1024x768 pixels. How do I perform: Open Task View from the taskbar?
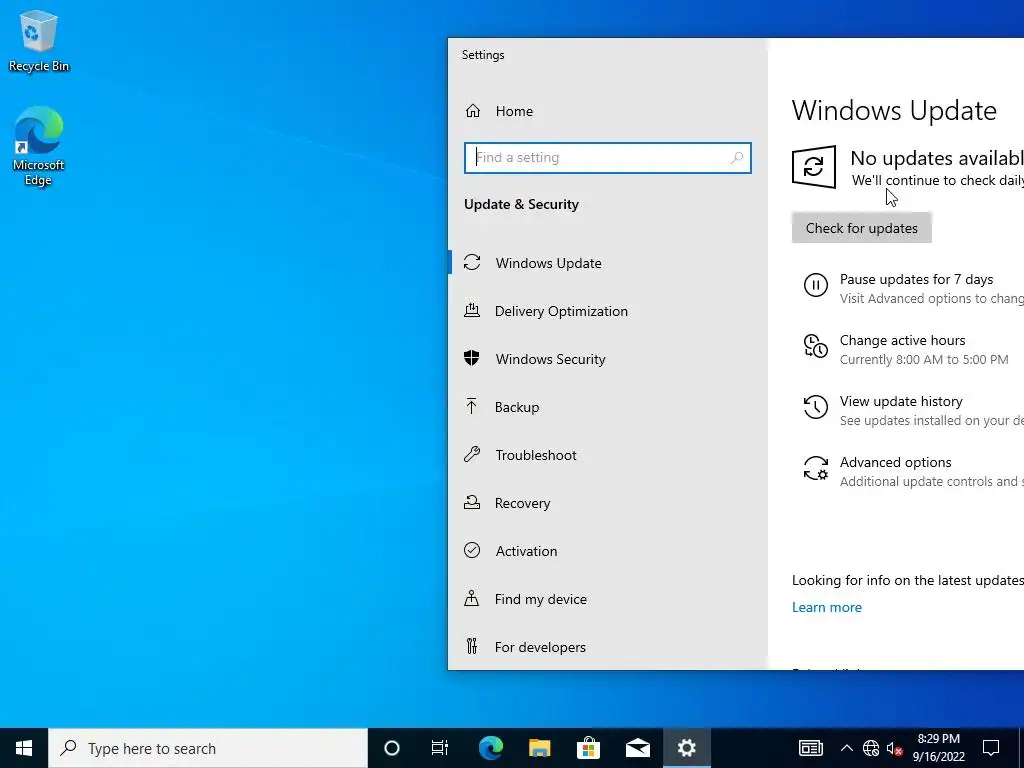click(440, 748)
